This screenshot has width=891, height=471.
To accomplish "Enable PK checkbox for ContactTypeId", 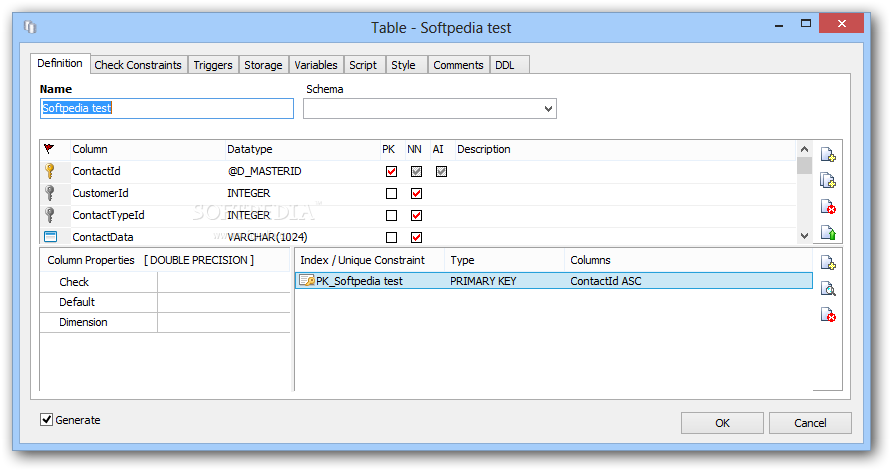I will click(392, 216).
